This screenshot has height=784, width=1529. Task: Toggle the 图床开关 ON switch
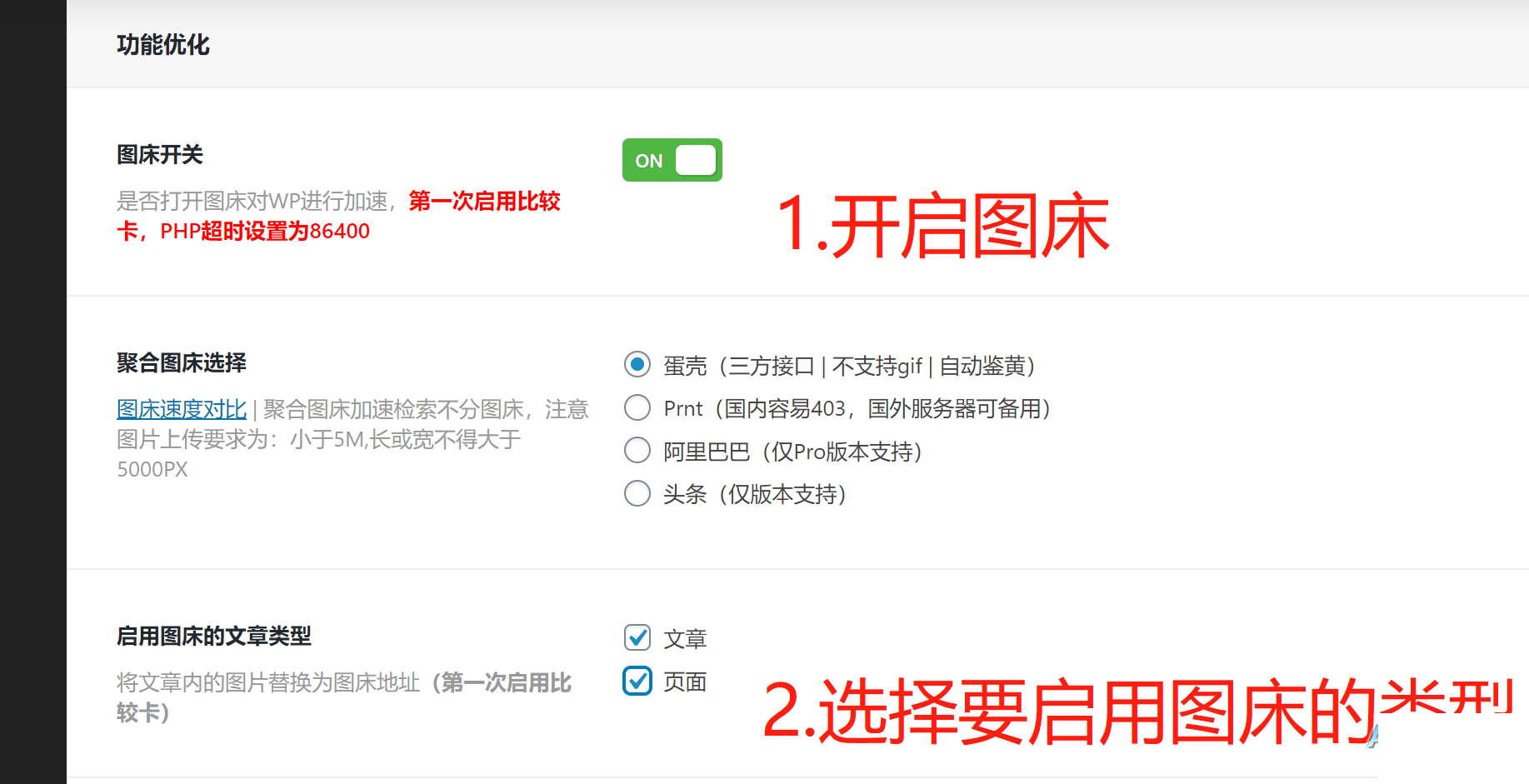click(x=672, y=160)
